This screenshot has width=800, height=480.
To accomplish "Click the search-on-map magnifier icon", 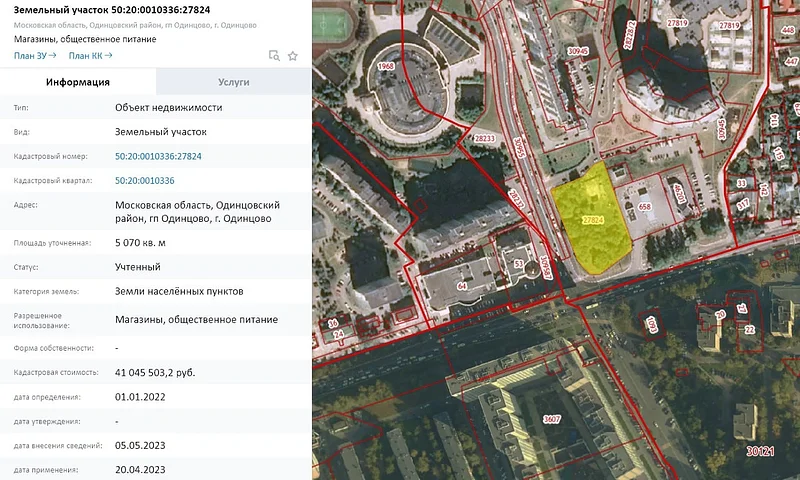I will 274,56.
